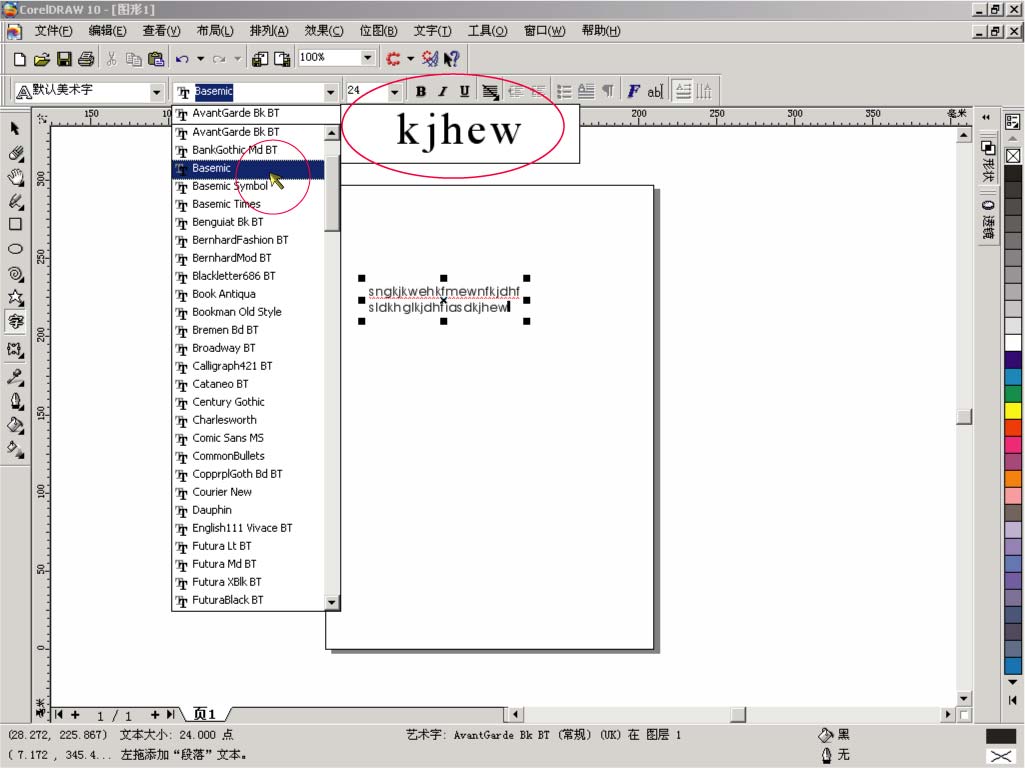Expand the dropdown arrow beside the red launcher icon
Viewport: 1025px width, 769px height.
coord(411,59)
